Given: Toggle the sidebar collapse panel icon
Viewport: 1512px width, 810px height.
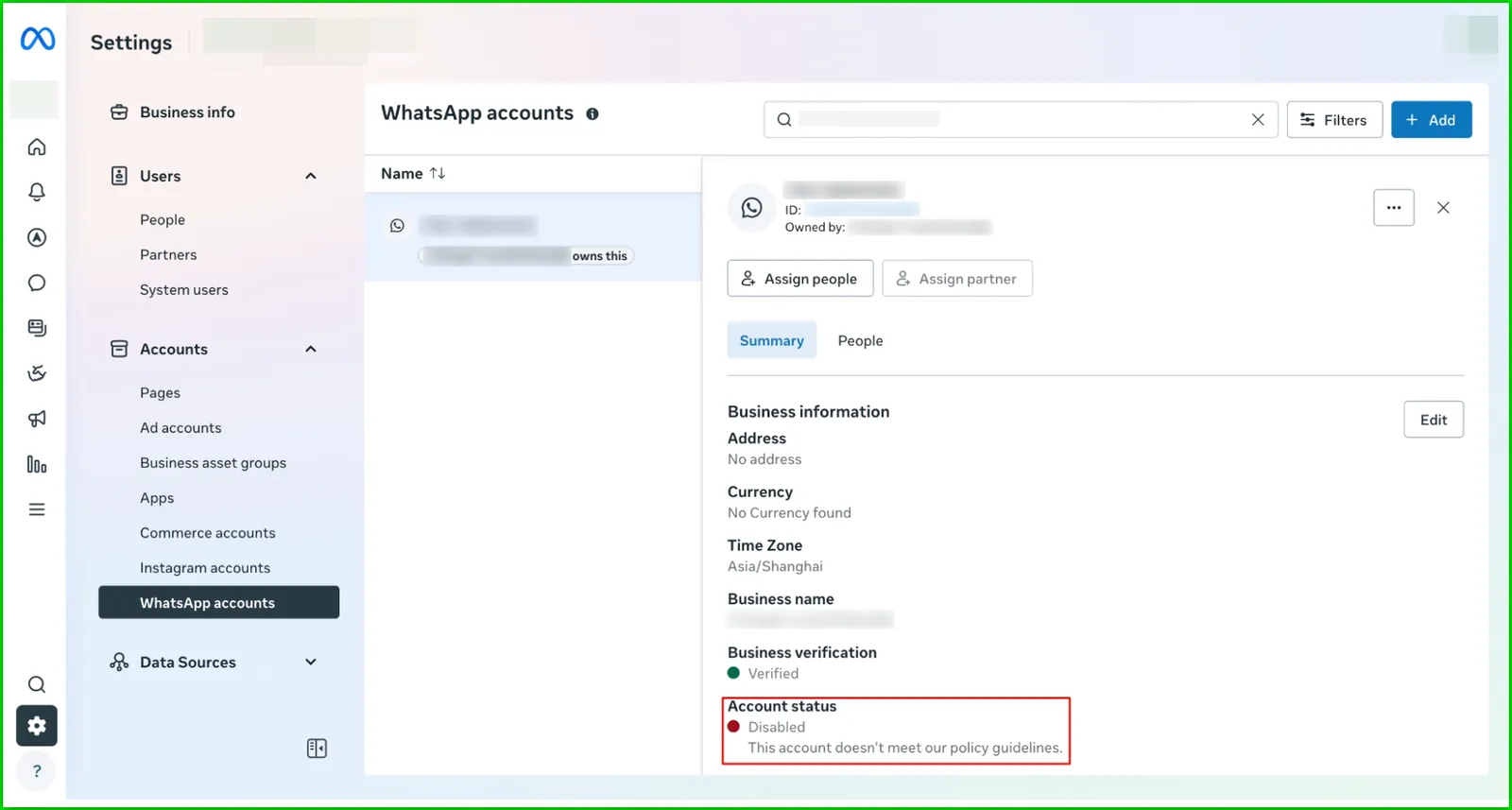Looking at the screenshot, I should [x=317, y=749].
